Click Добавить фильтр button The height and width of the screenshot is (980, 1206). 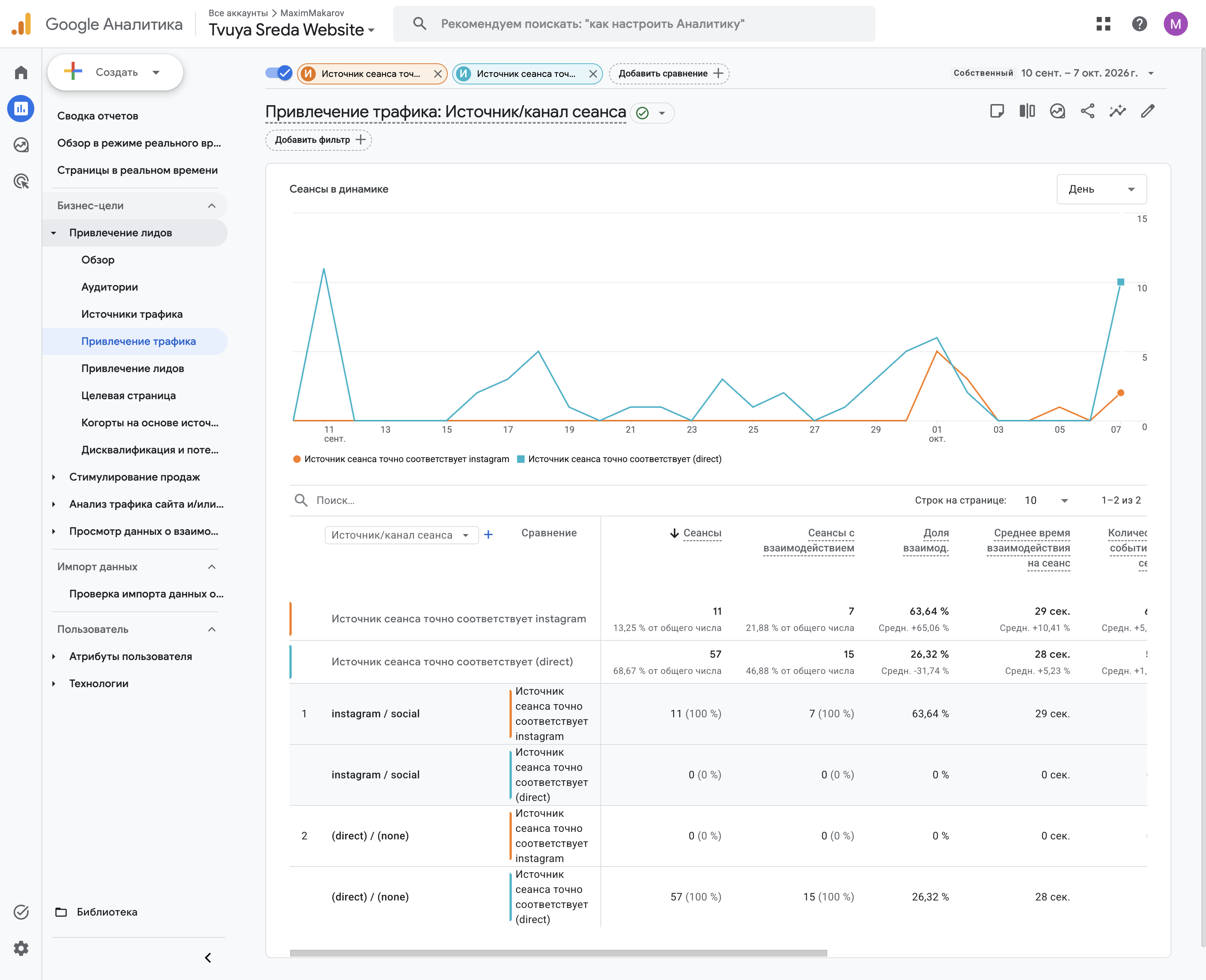pyautogui.click(x=319, y=140)
